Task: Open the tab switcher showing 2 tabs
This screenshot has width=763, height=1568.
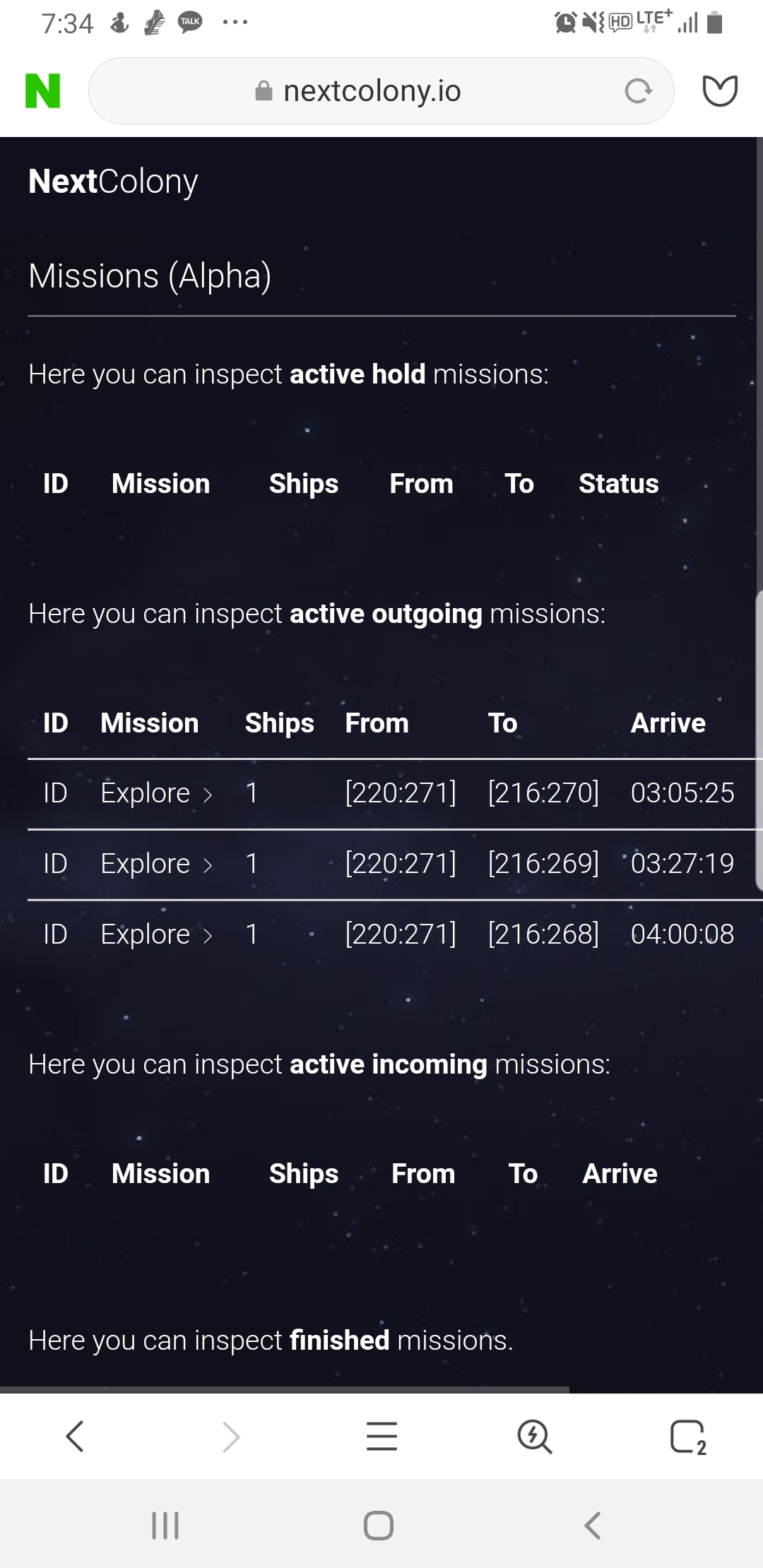Action: coord(687,1437)
